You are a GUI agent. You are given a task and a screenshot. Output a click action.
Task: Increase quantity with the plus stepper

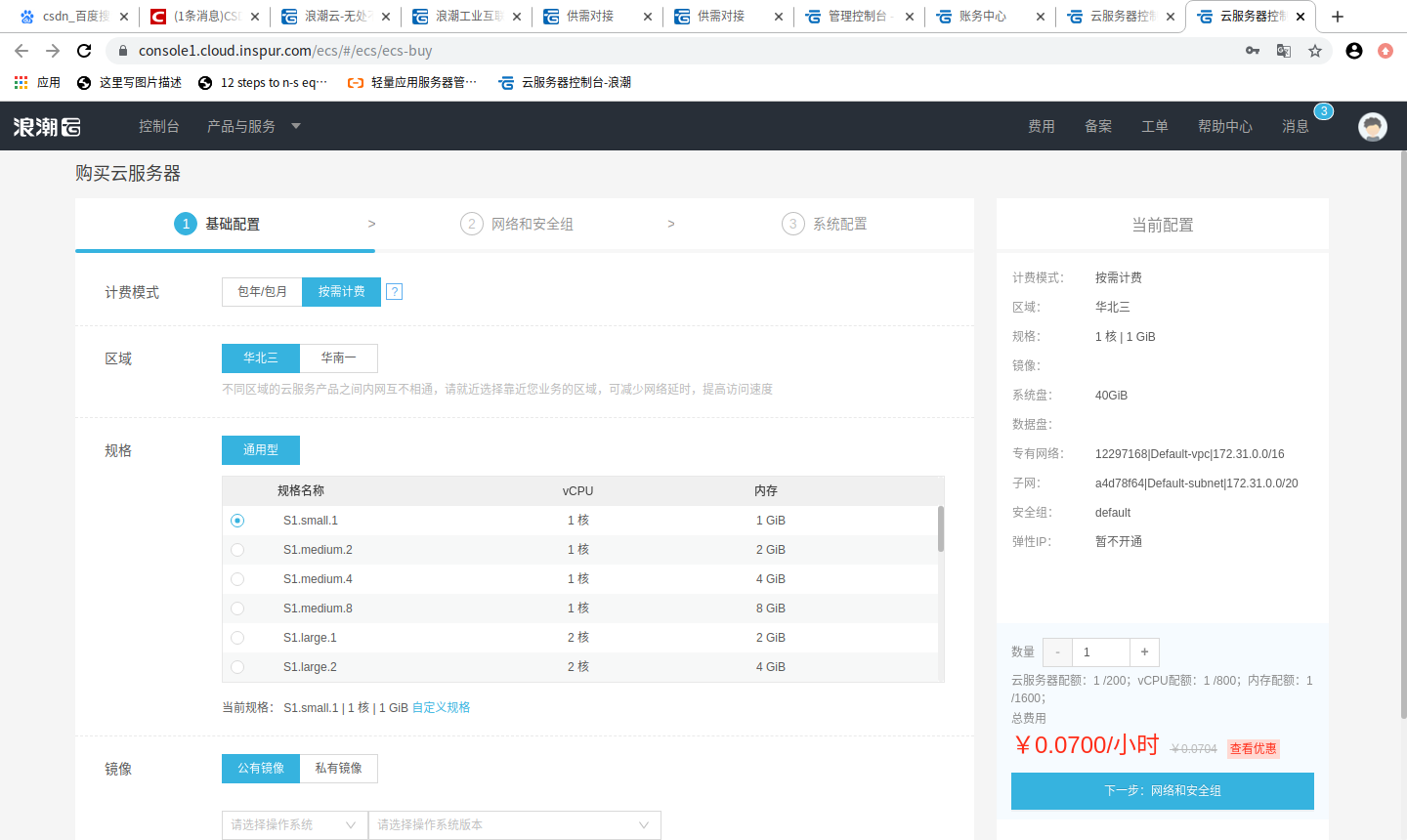[1144, 651]
